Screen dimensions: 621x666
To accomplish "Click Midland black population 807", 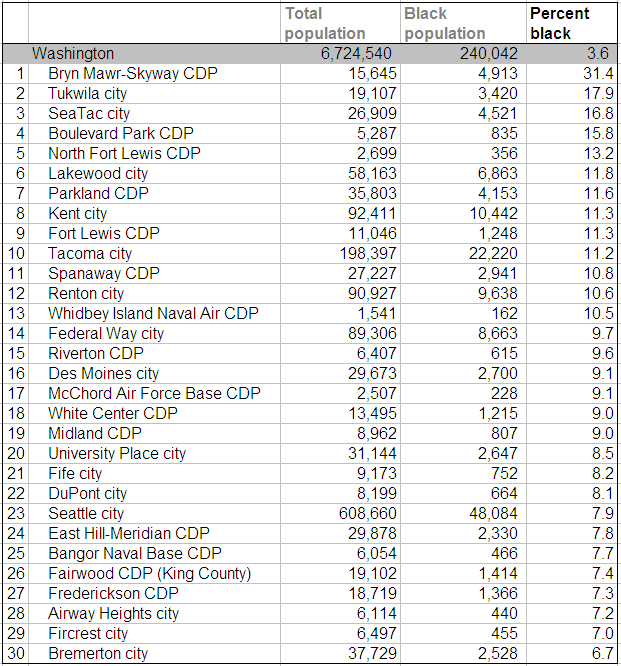I will tap(504, 433).
